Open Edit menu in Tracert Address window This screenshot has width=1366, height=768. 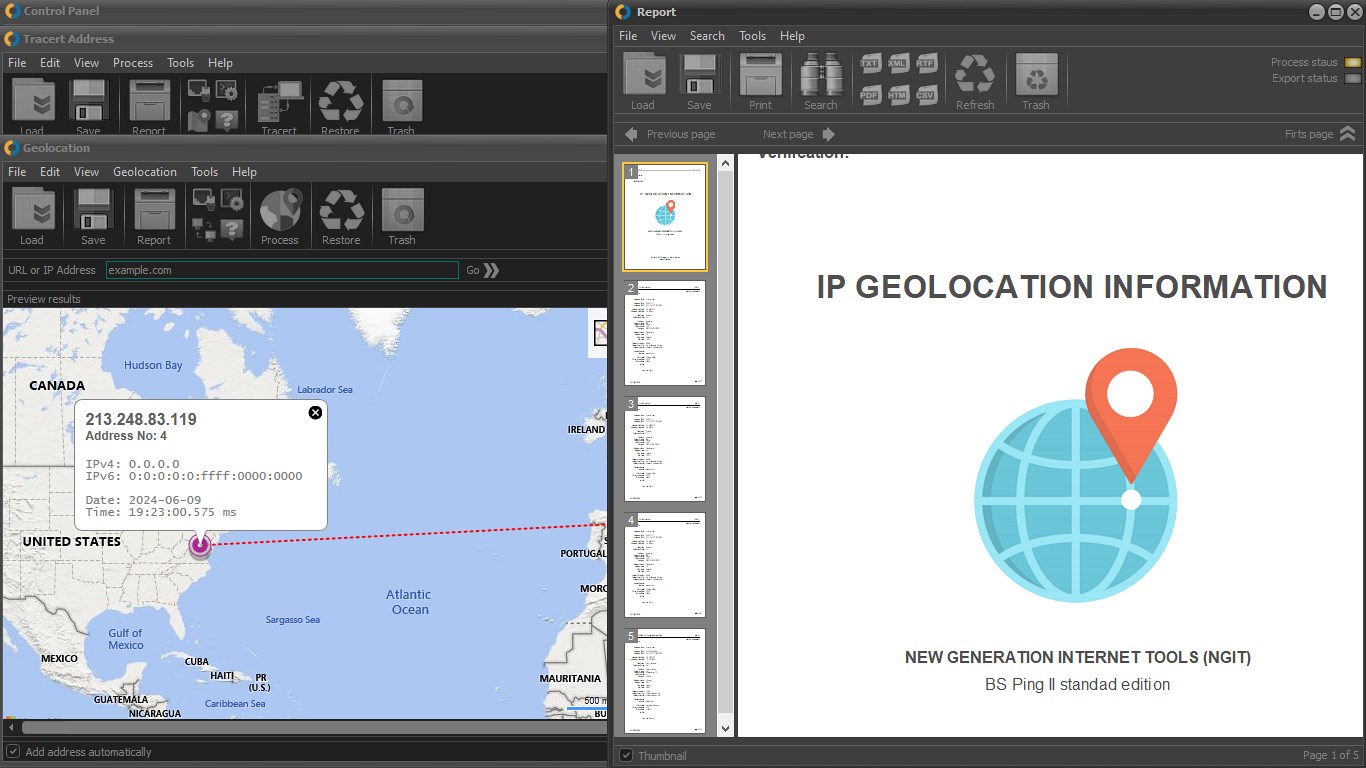pyautogui.click(x=50, y=63)
